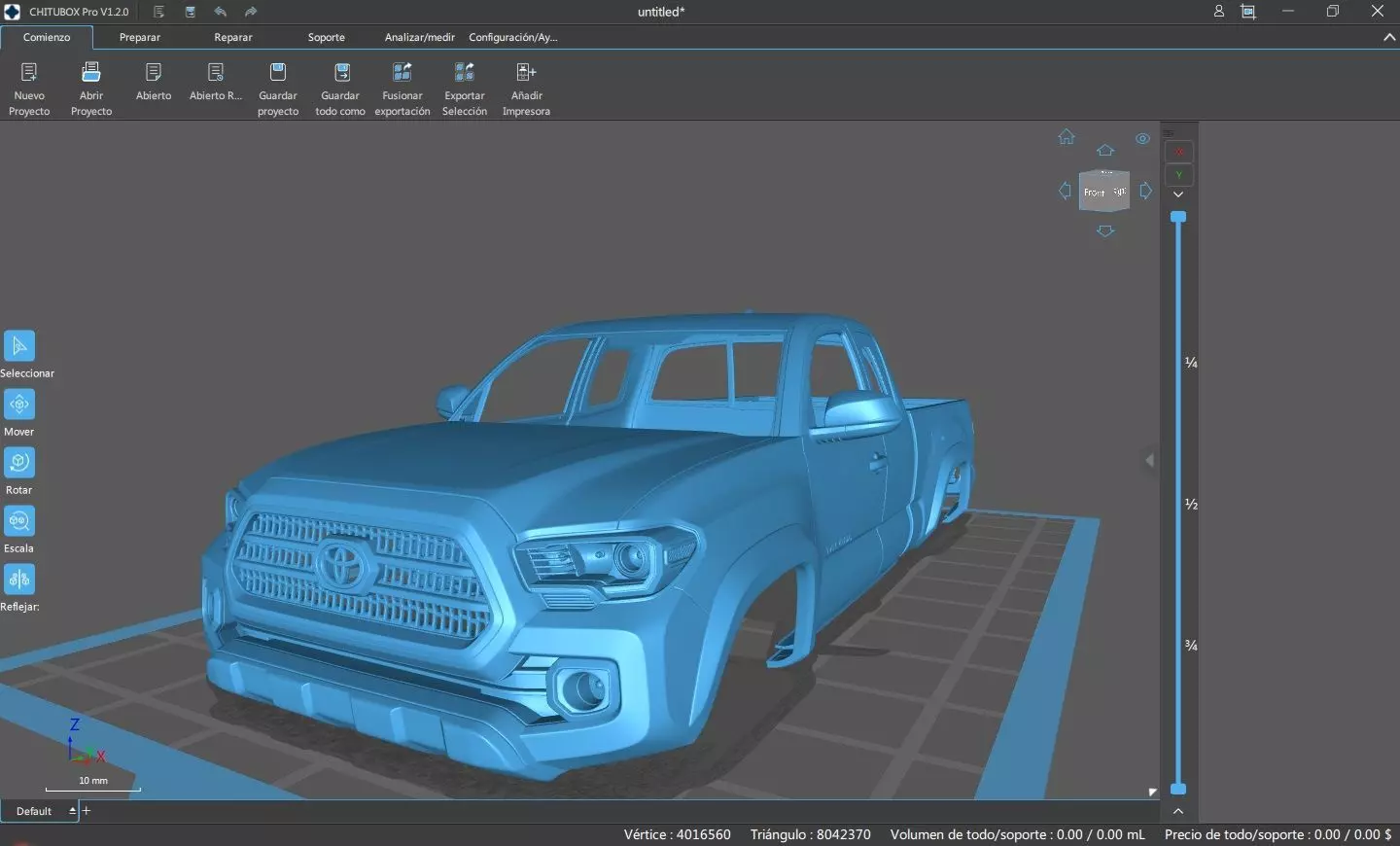This screenshot has width=1400, height=846.
Task: Redo the last action
Action: (251, 12)
